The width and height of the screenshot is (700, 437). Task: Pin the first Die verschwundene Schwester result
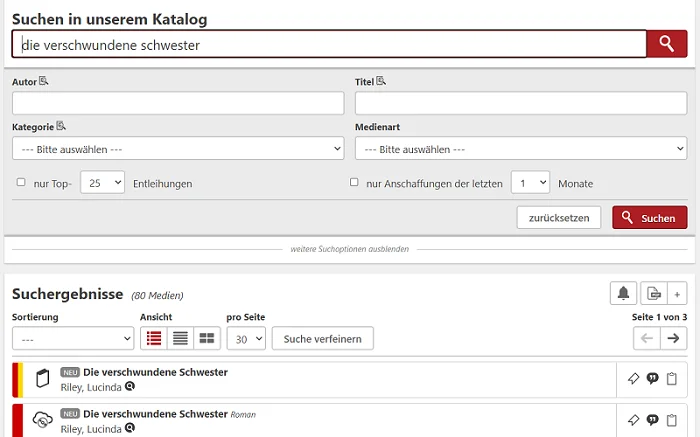pyautogui.click(x=633, y=379)
